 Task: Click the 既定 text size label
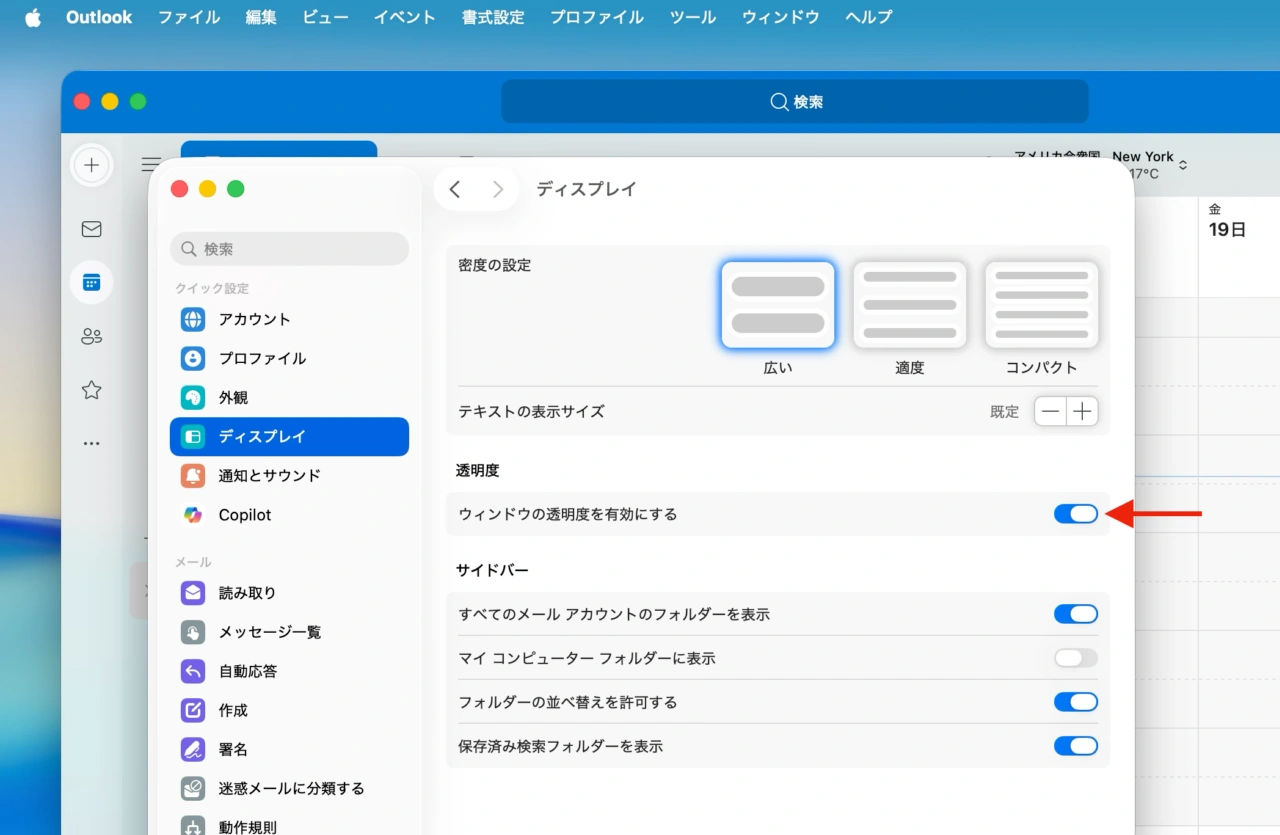click(1005, 412)
